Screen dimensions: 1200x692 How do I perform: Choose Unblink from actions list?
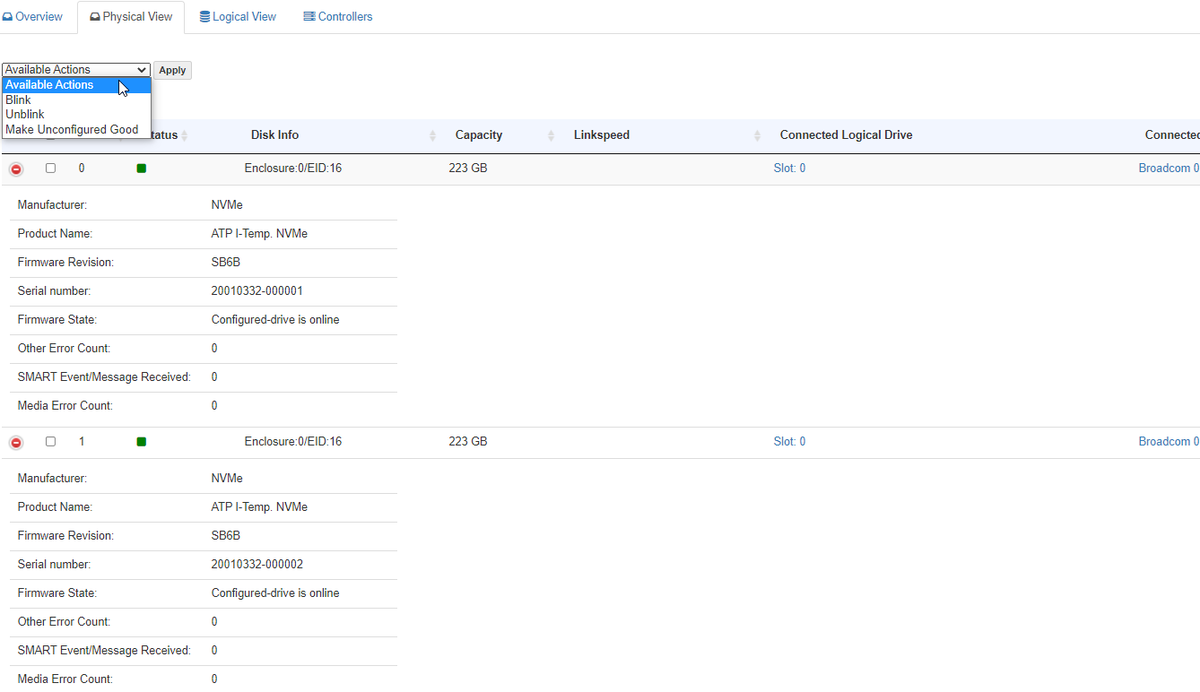coord(76,114)
